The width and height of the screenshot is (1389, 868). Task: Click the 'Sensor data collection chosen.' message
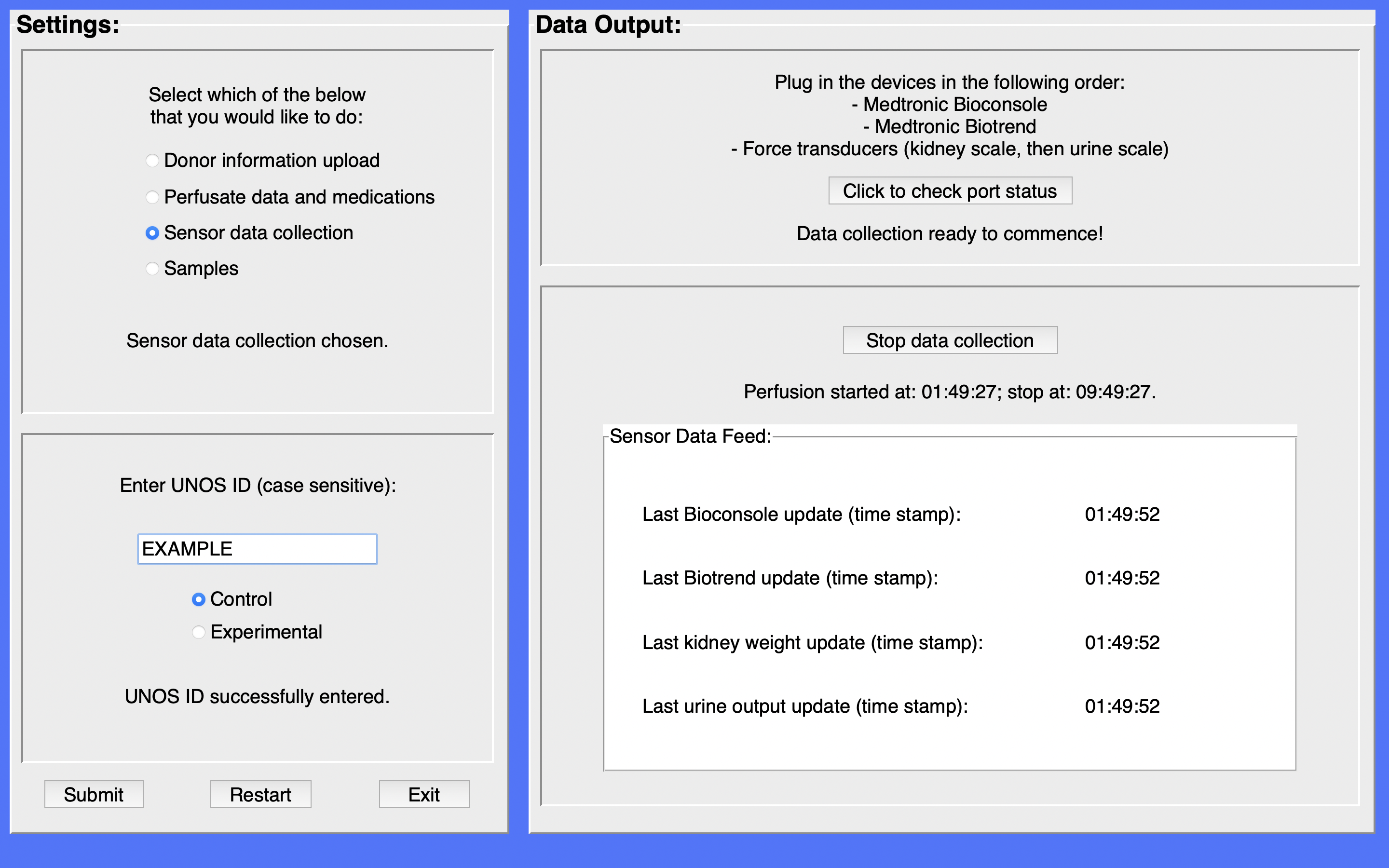pos(257,340)
